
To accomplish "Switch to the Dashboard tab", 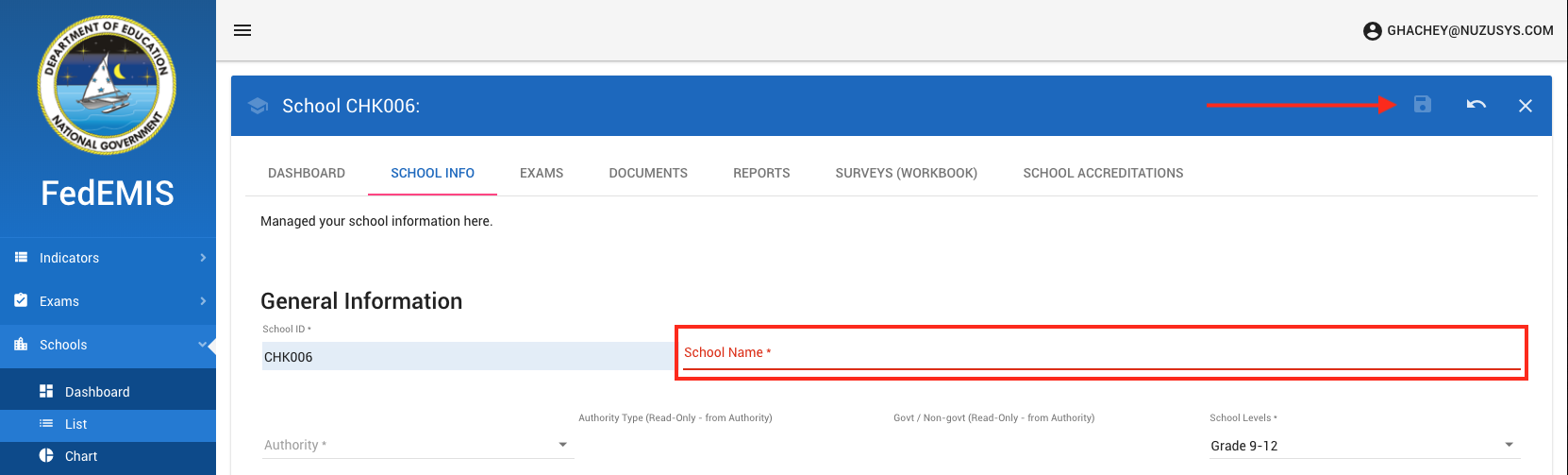I will coord(307,173).
